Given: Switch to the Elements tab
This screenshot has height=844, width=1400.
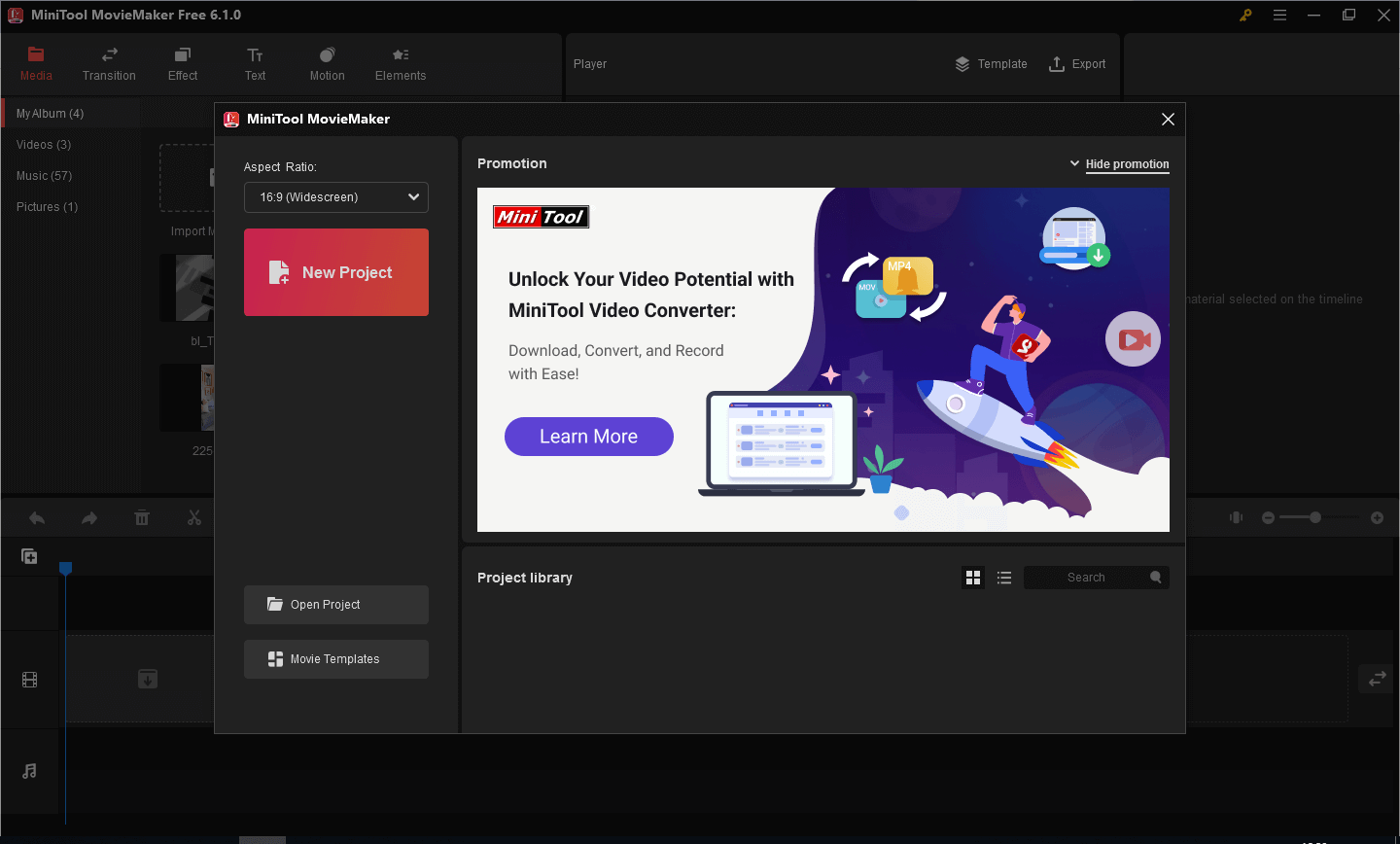Looking at the screenshot, I should (x=401, y=64).
